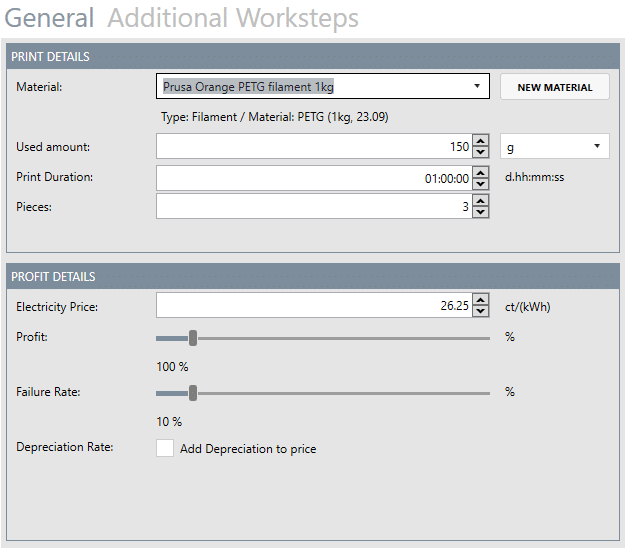
Task: Open the unit dropdown showing g
Action: click(x=555, y=146)
